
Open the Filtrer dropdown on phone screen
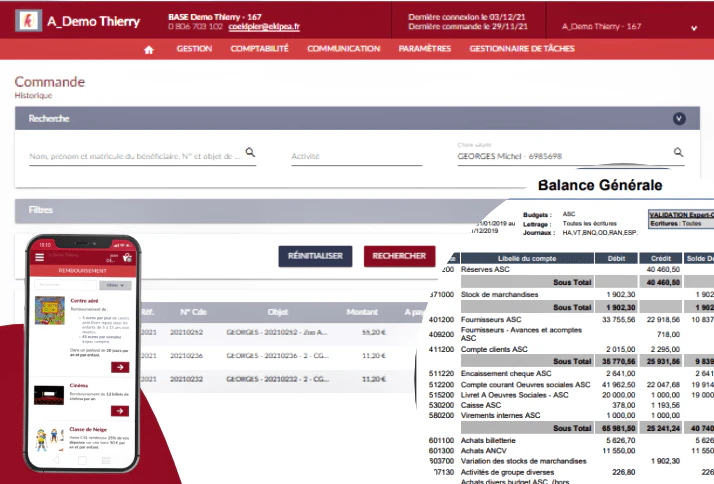[x=115, y=285]
